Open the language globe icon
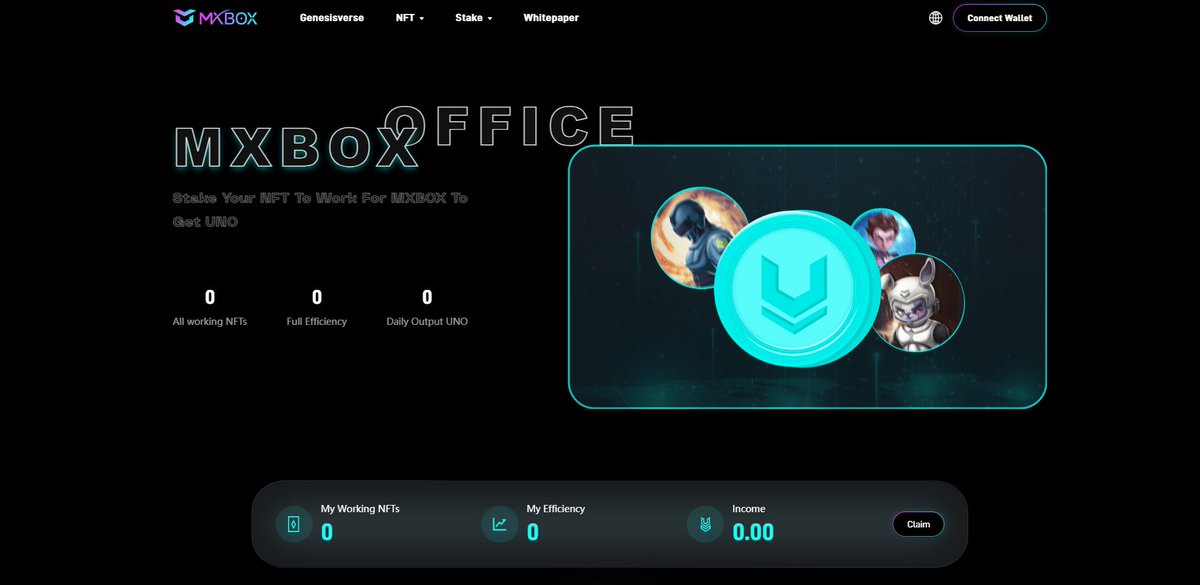The height and width of the screenshot is (585, 1200). click(x=936, y=18)
